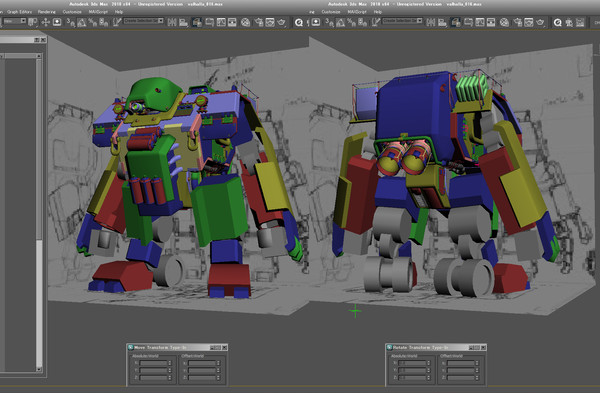Expand Named Selection Sets dropdown in right window
The height and width of the screenshot is (393, 600).
pyautogui.click(x=403, y=21)
